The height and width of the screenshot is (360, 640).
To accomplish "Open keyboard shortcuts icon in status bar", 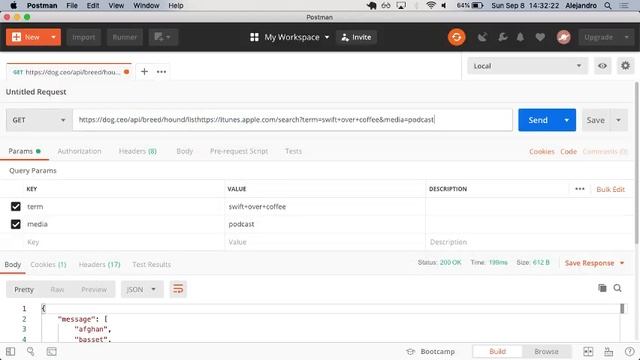I will click(x=609, y=351).
